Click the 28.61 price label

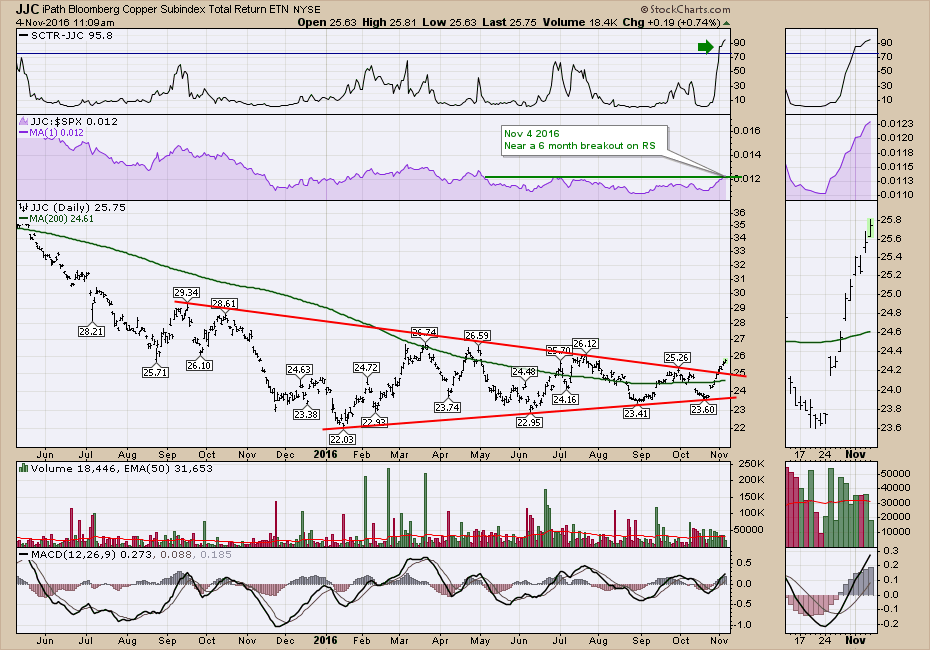click(x=224, y=304)
